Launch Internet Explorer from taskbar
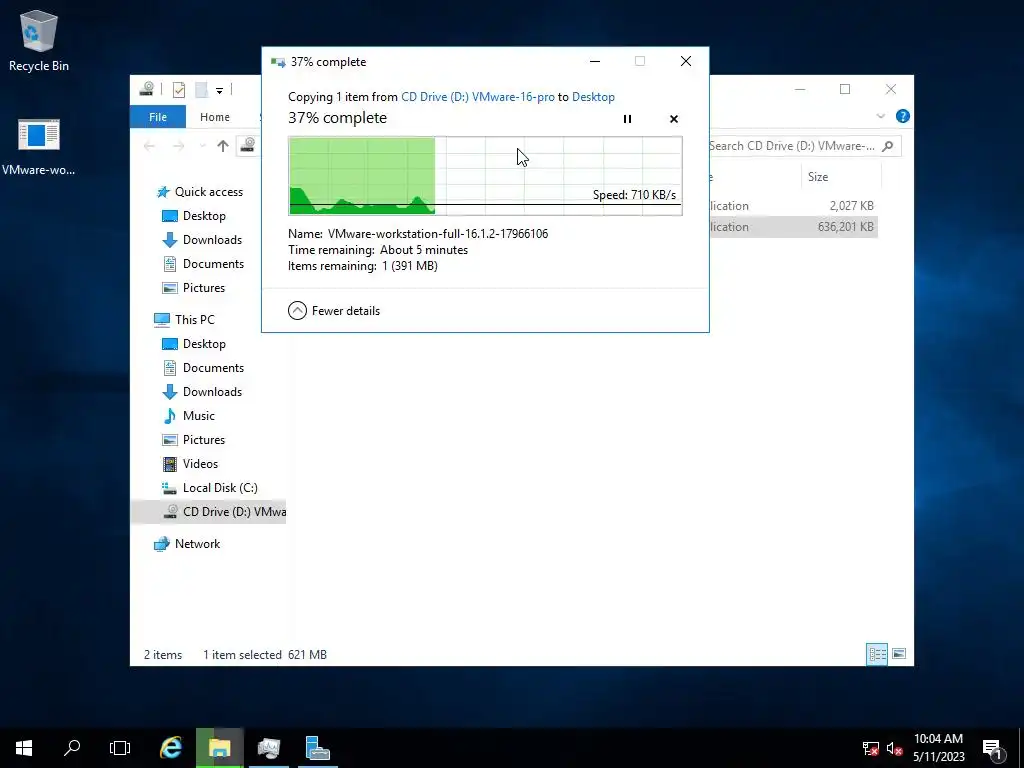Viewport: 1024px width, 768px height. tap(171, 748)
